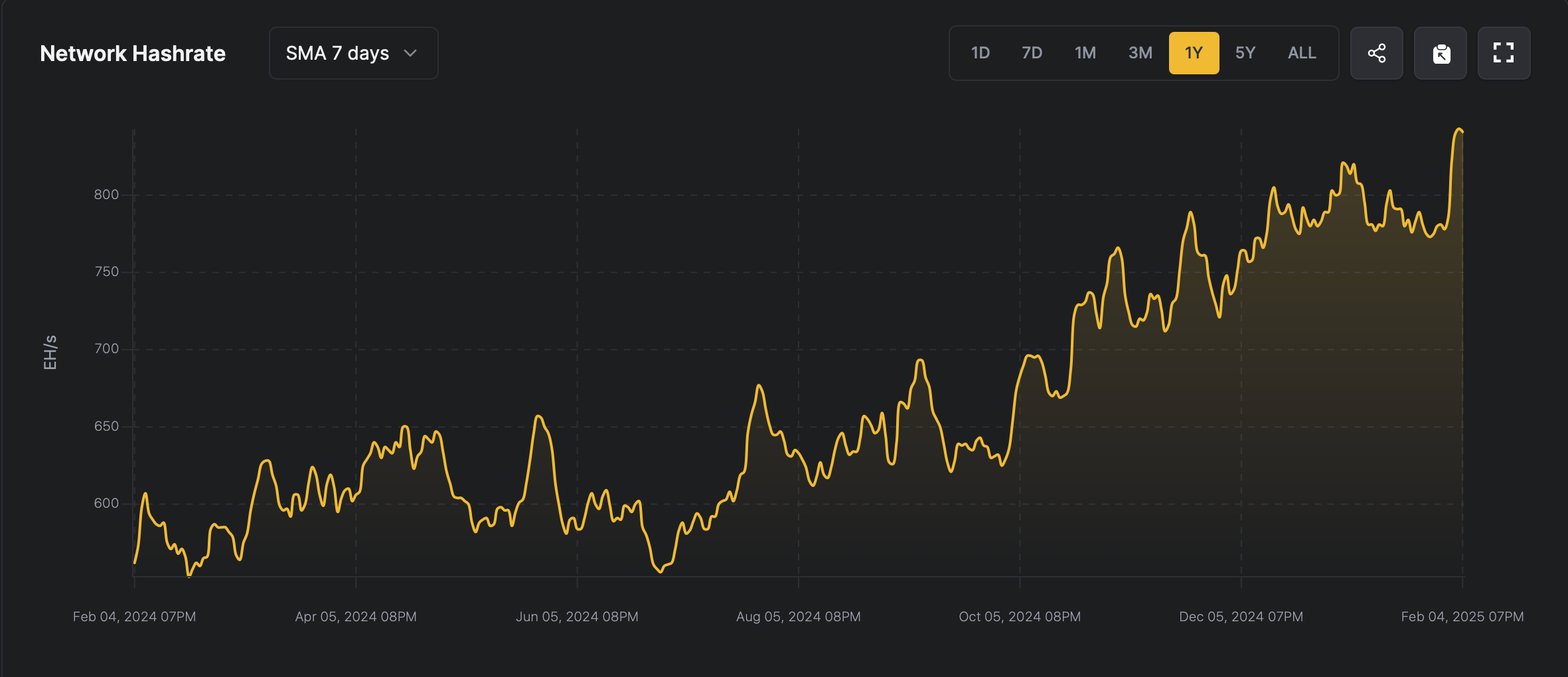1568x677 pixels.
Task: Select the 1M tab
Action: (1086, 53)
